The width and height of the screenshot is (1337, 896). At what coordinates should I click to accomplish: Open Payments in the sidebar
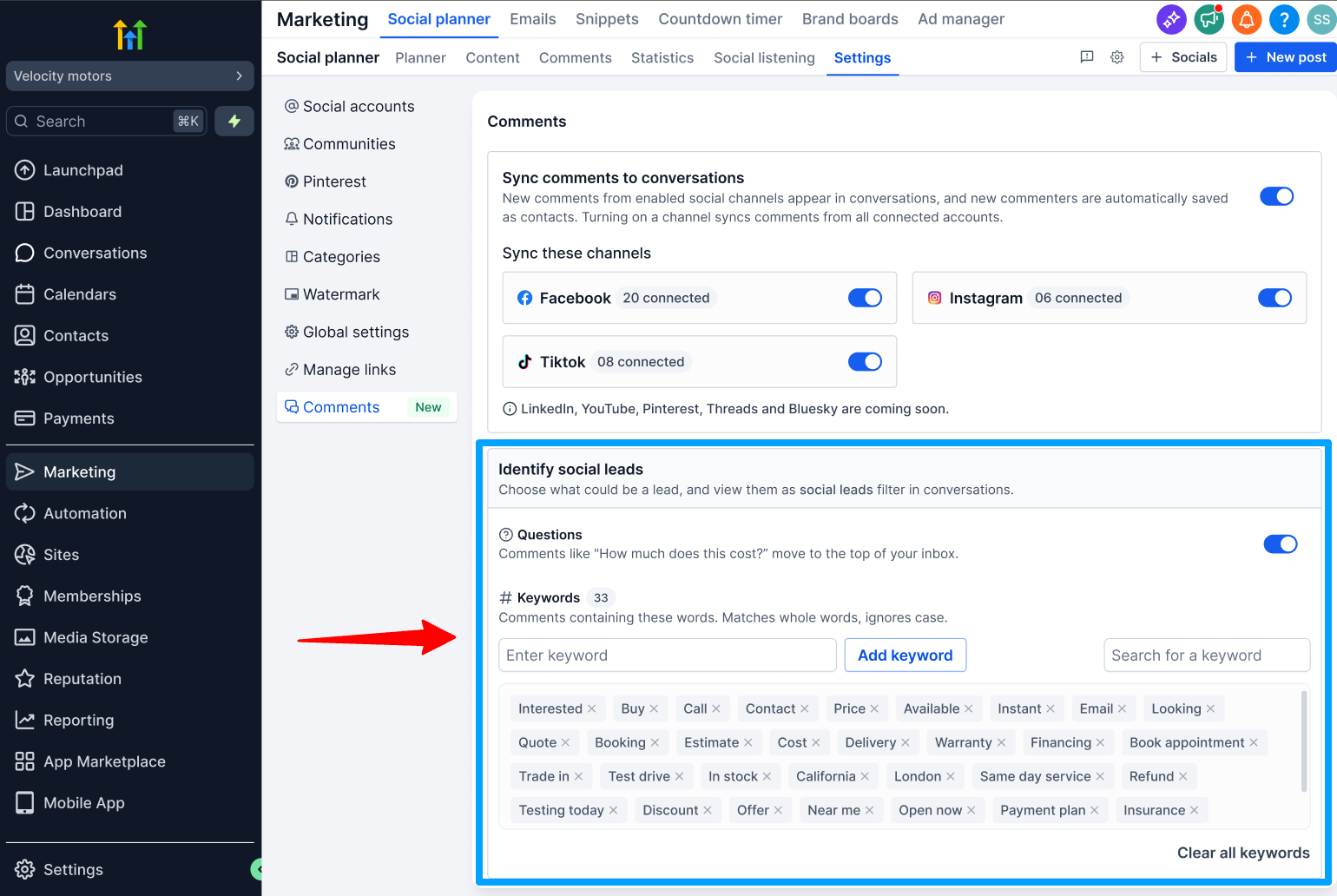pos(130,418)
